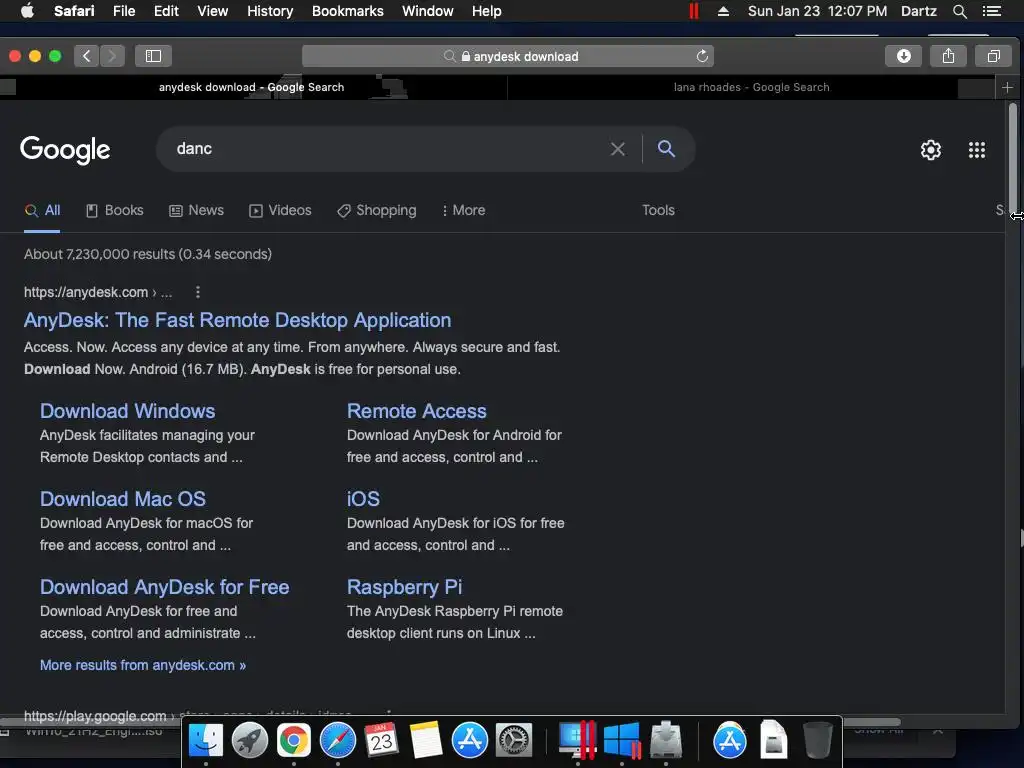Switch to News search results
Image resolution: width=1024 pixels, height=768 pixels.
(x=197, y=210)
